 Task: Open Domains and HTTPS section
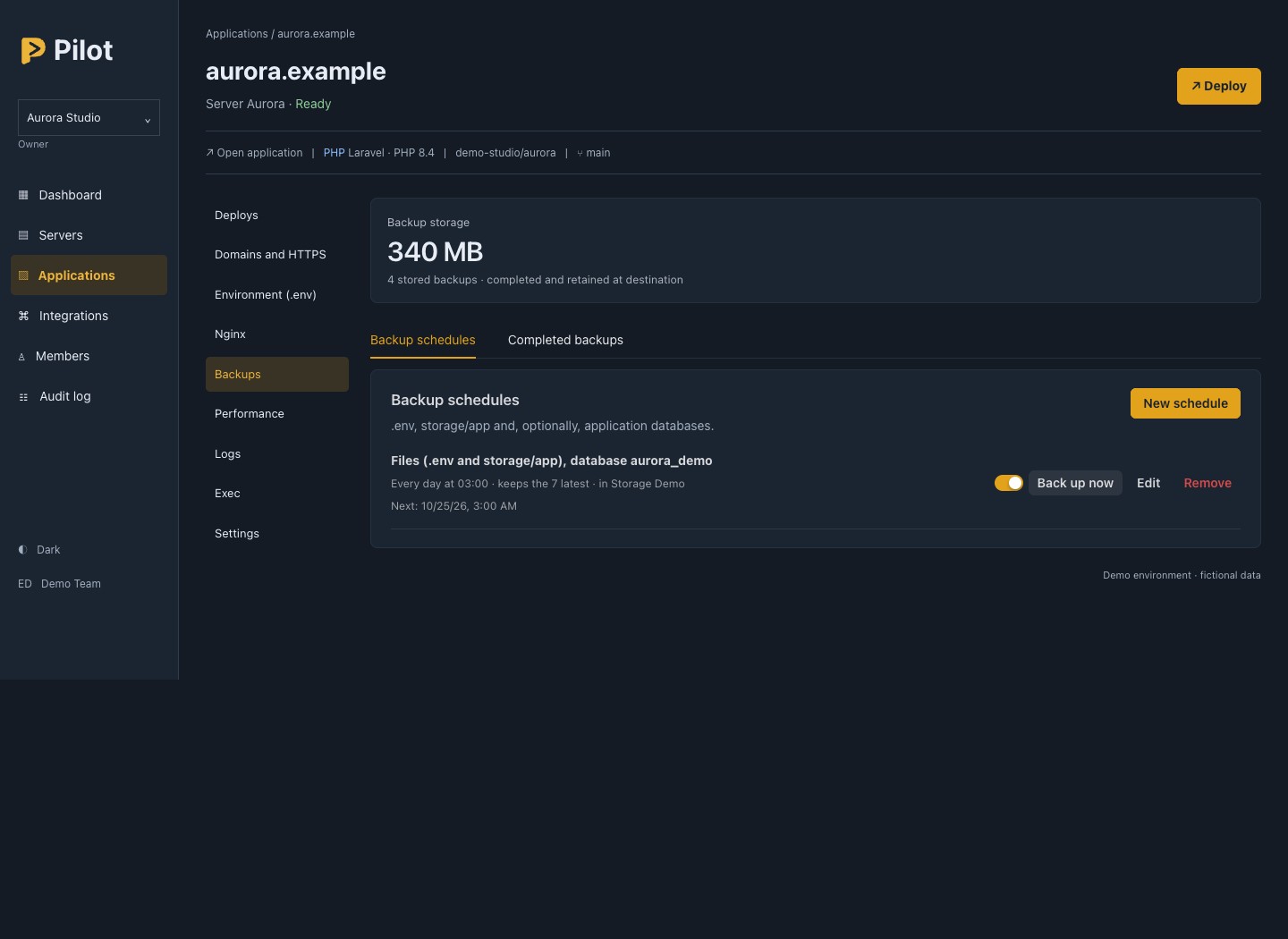277,255
